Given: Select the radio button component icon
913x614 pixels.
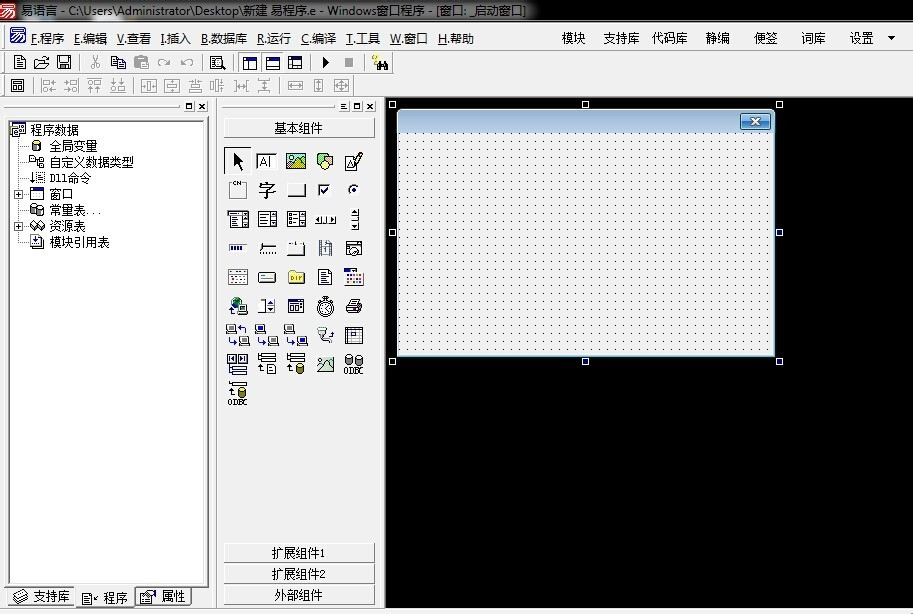Looking at the screenshot, I should (353, 190).
